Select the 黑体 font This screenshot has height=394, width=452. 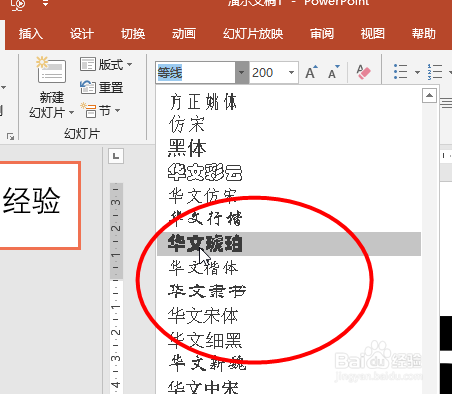pos(289,148)
